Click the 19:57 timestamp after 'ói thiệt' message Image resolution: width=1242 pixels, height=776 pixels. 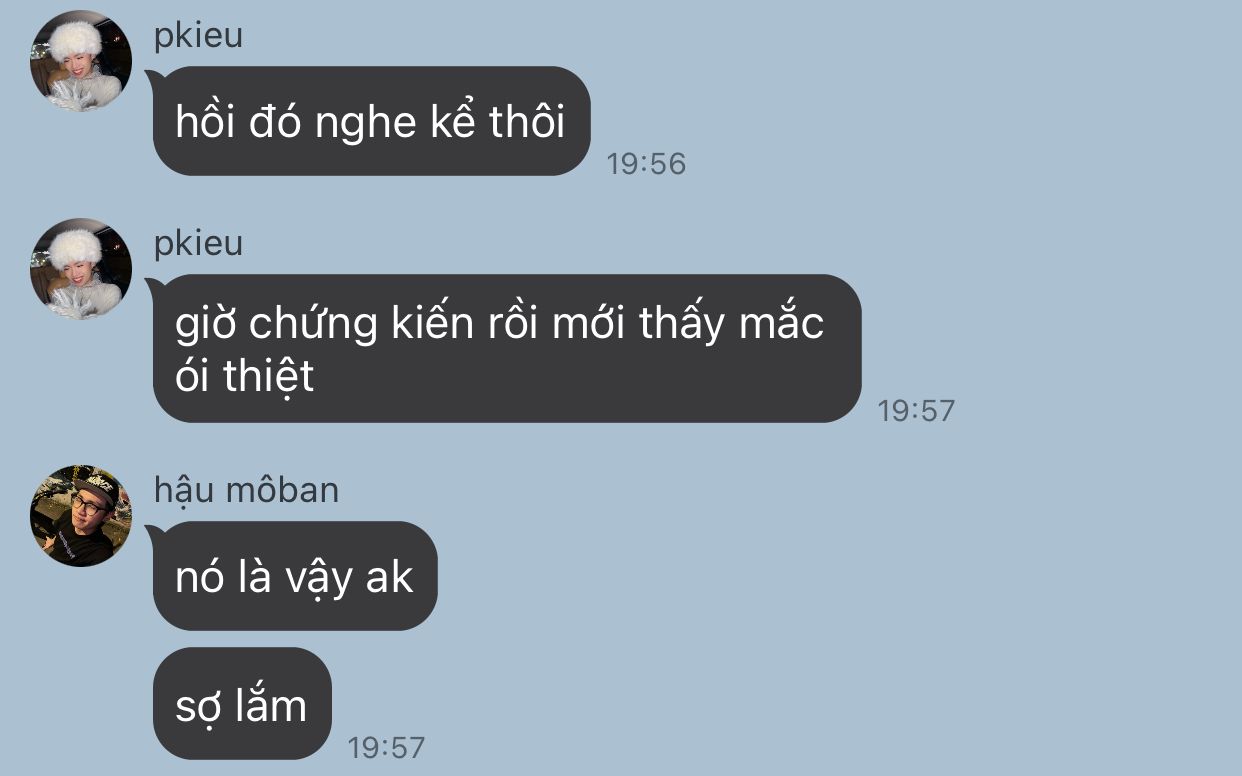pos(916,410)
